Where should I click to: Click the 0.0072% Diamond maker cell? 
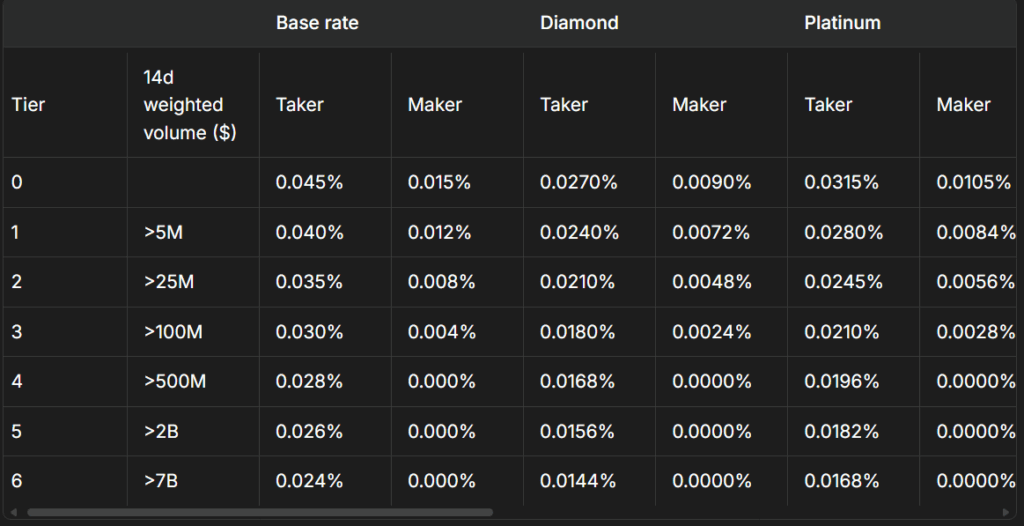711,232
